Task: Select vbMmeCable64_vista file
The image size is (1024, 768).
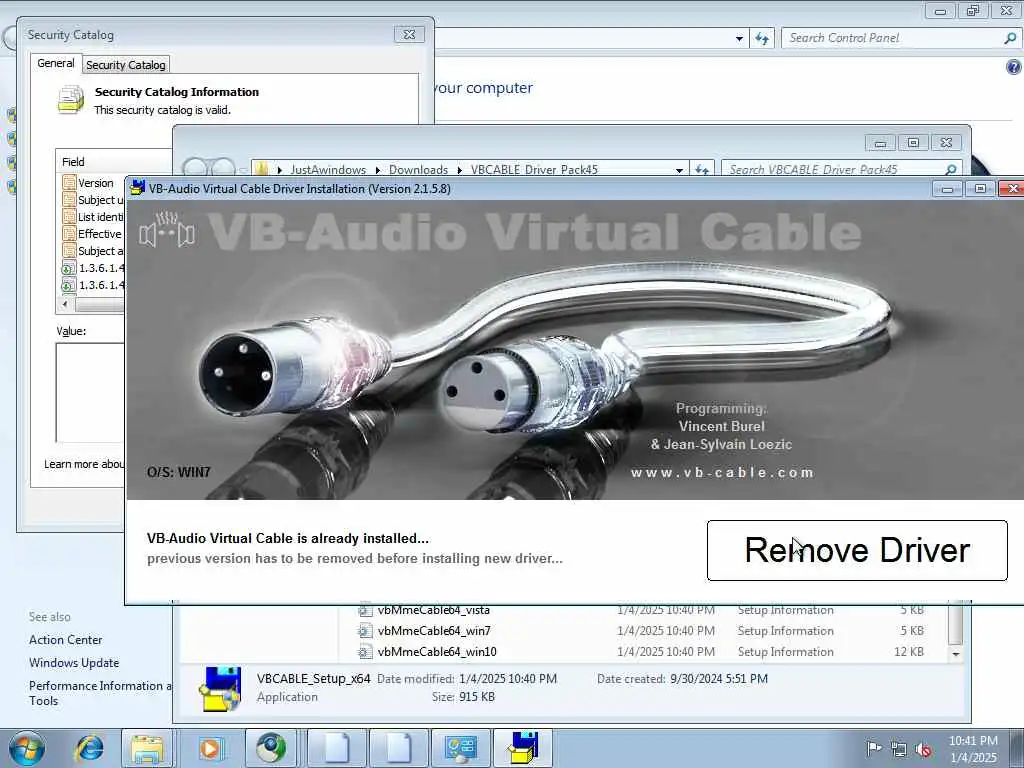Action: click(x=433, y=610)
